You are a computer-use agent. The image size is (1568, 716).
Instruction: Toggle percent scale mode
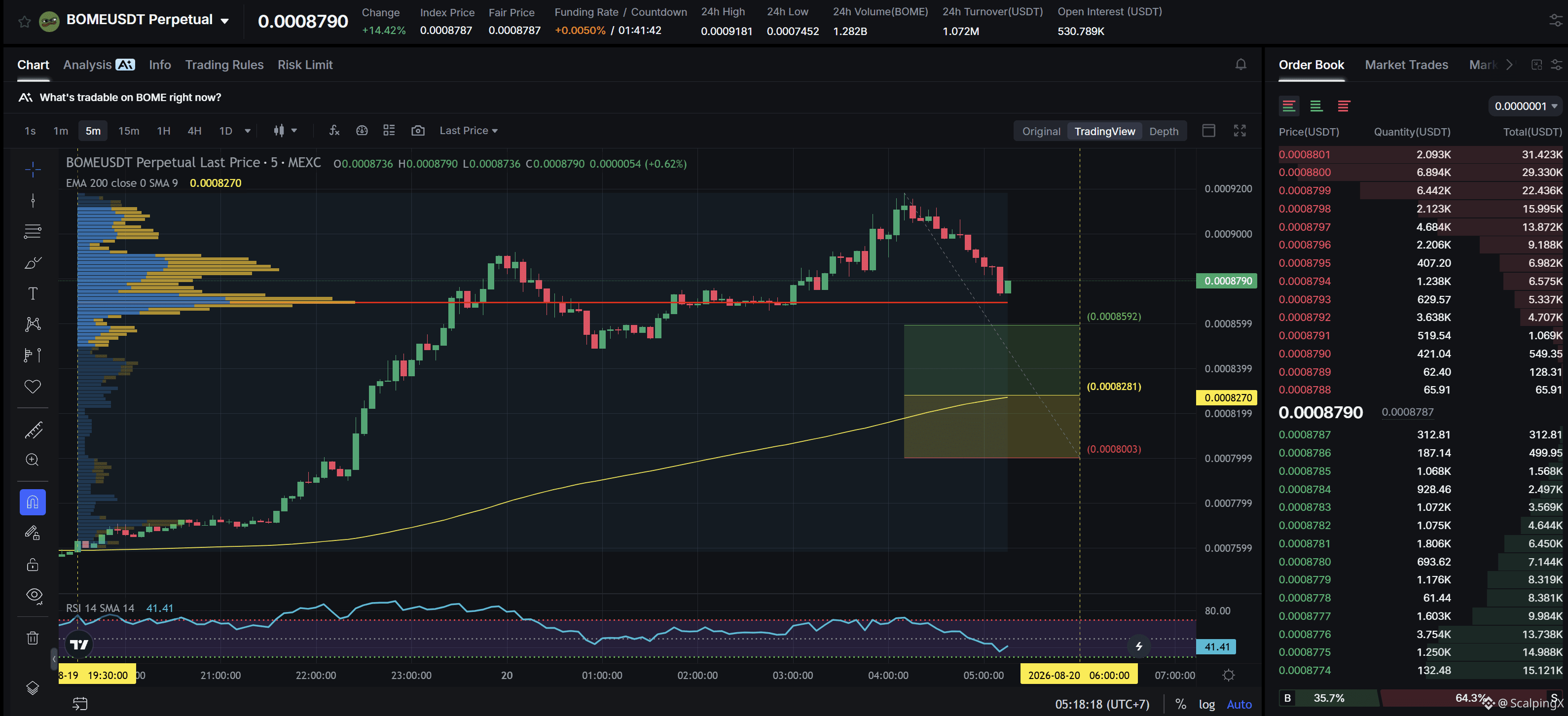[1180, 705]
